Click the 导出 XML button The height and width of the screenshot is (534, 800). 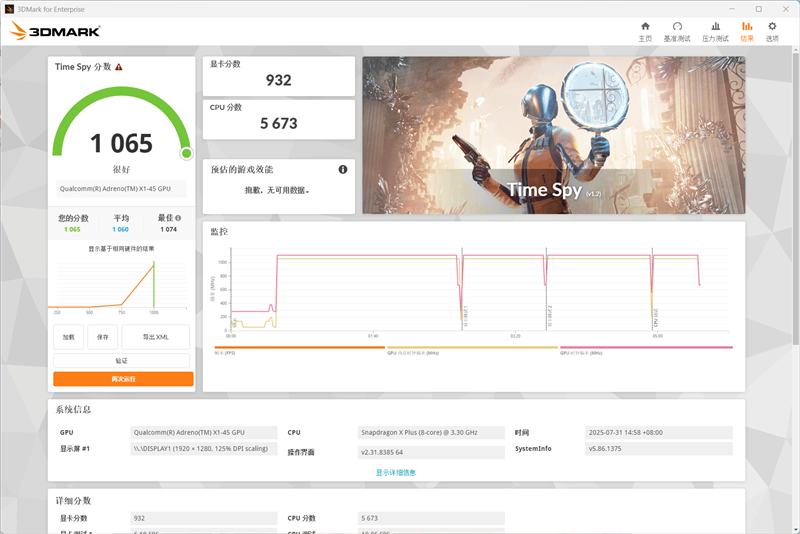point(156,337)
